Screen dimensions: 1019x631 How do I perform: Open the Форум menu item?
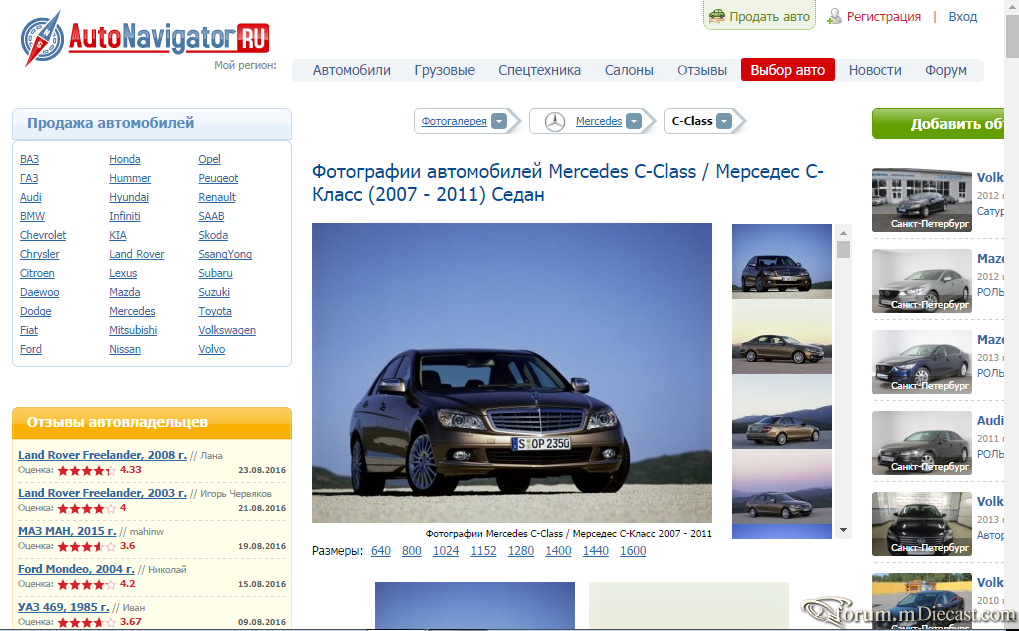(x=946, y=70)
